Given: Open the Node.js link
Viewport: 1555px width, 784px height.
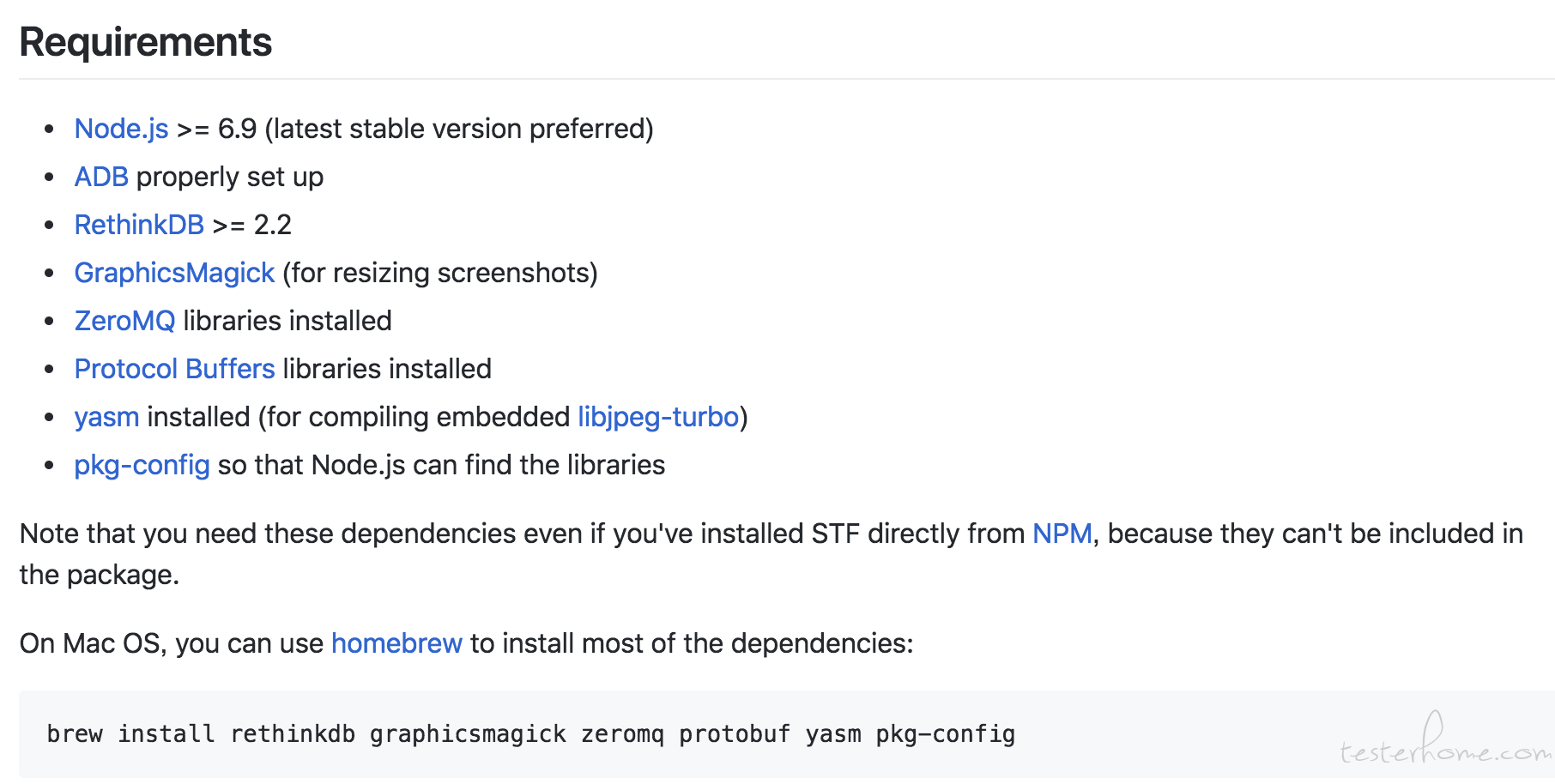Looking at the screenshot, I should point(122,129).
